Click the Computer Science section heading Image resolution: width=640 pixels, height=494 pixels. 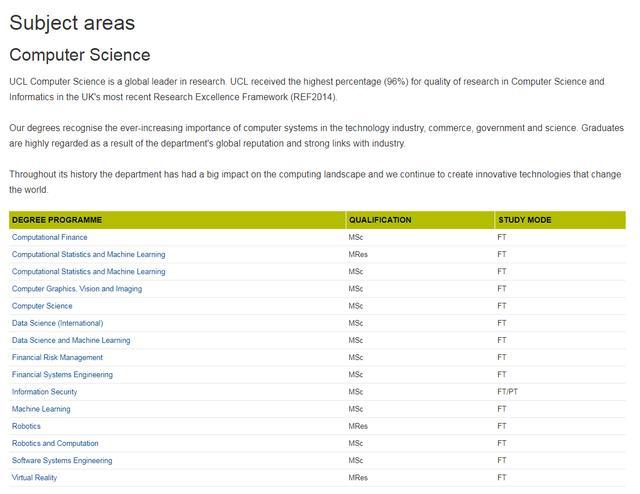pyautogui.click(x=80, y=55)
